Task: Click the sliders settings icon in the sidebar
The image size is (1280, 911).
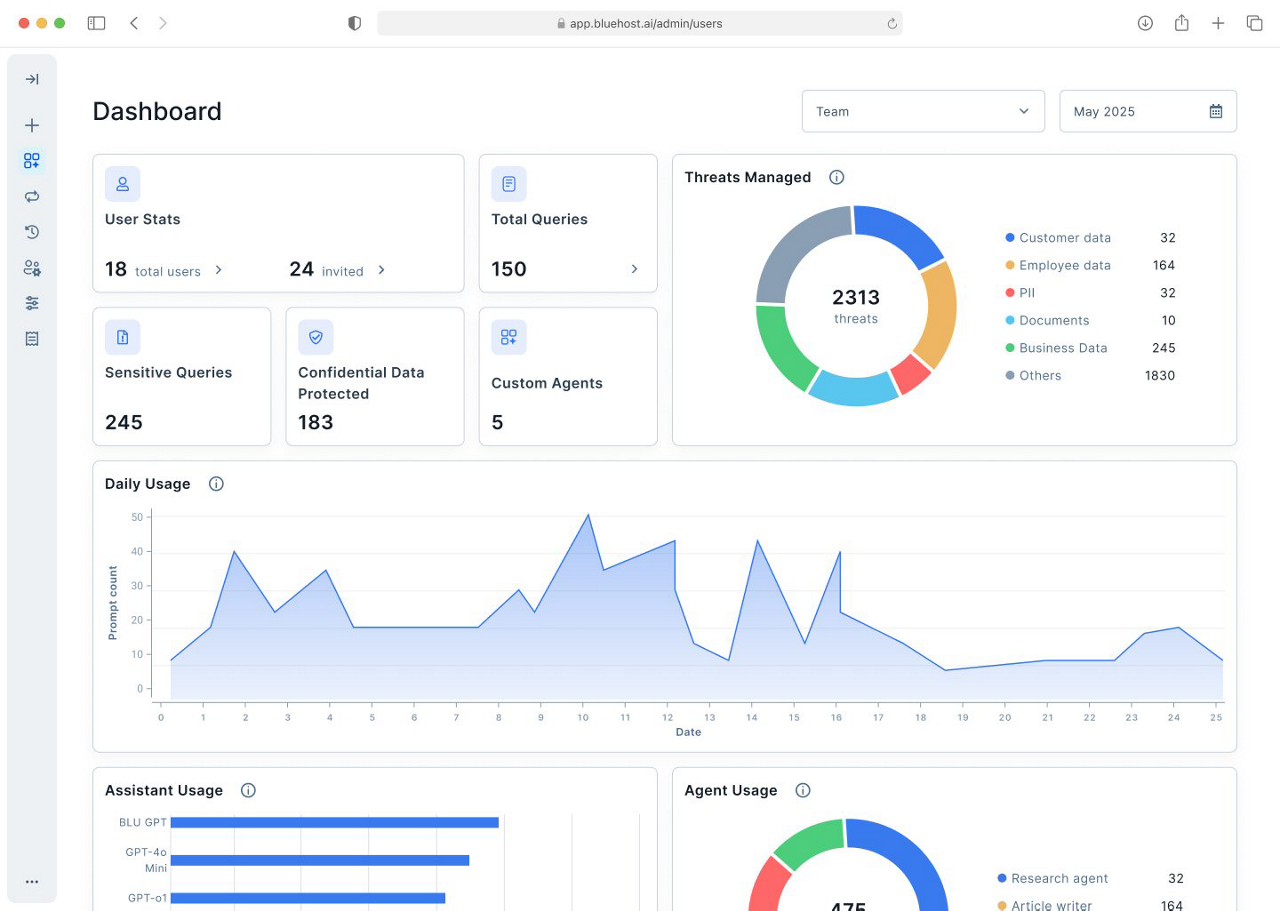Action: (32, 303)
